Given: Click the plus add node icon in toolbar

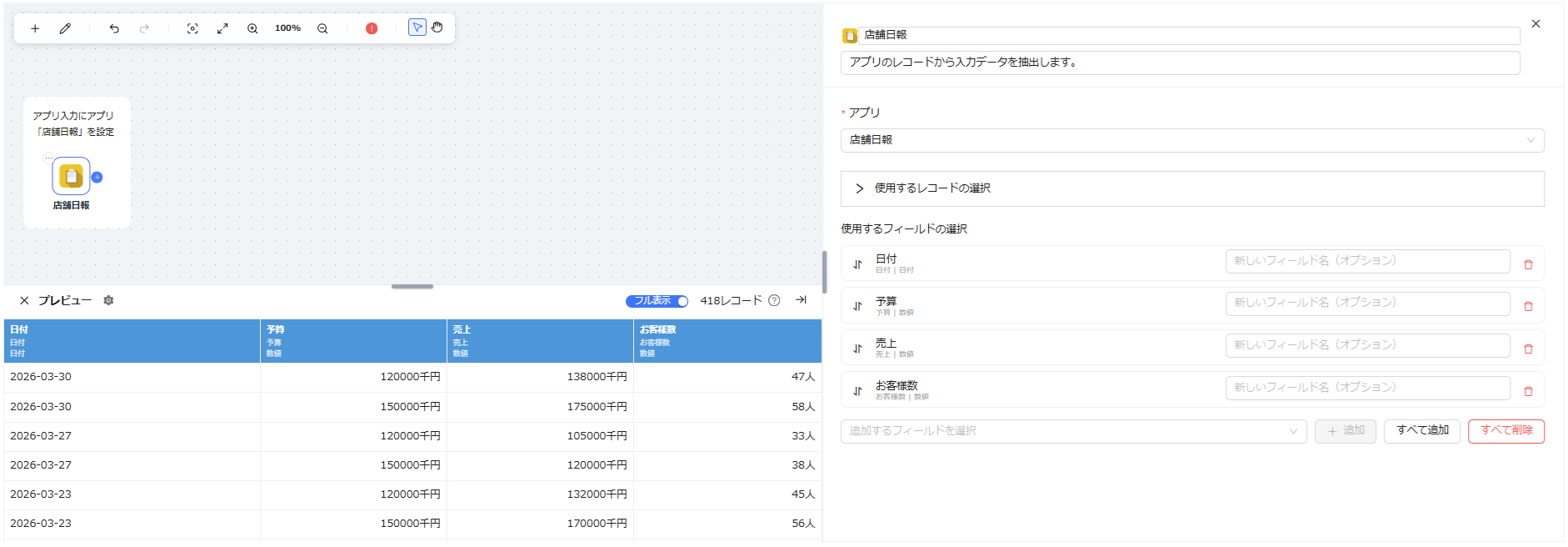Looking at the screenshot, I should click(x=35, y=28).
